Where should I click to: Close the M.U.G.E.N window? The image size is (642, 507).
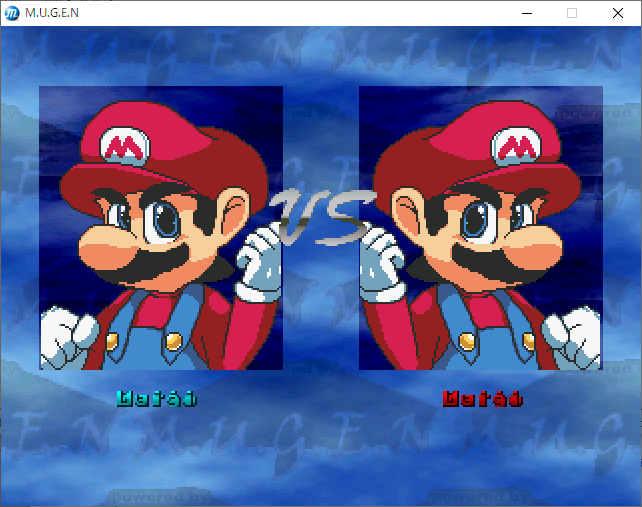point(618,13)
